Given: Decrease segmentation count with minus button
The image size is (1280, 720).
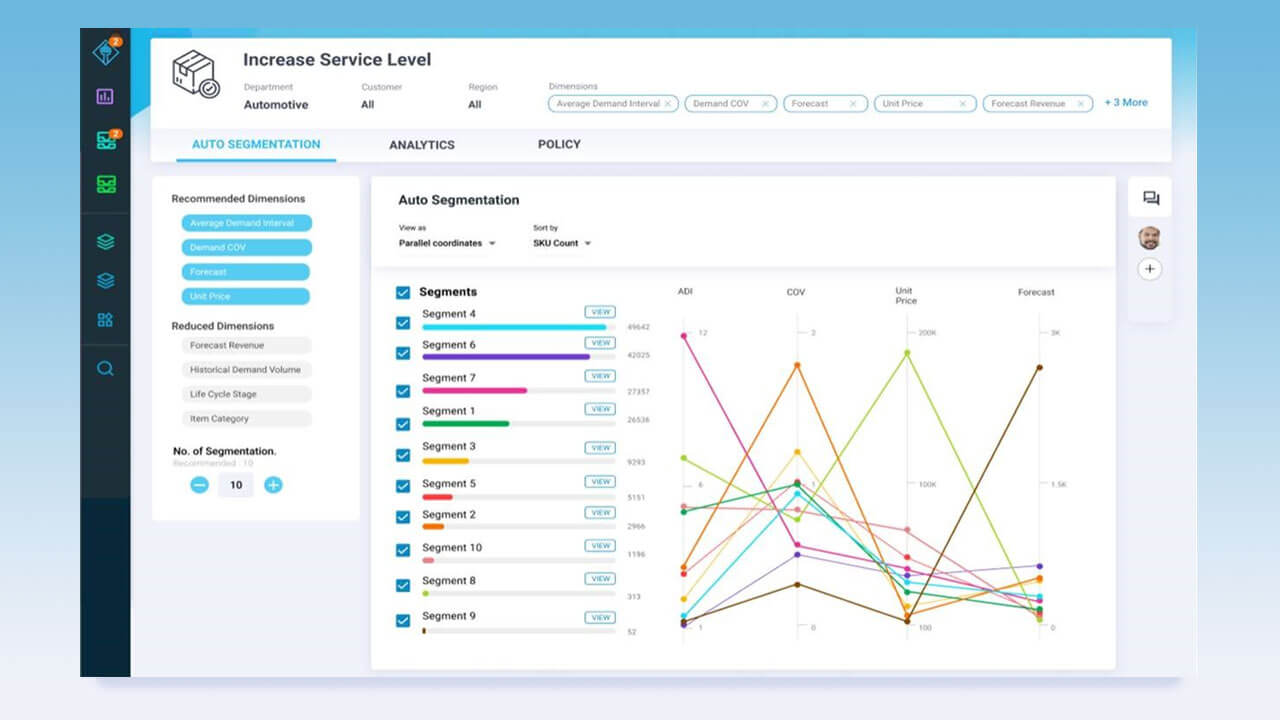Looking at the screenshot, I should (x=199, y=485).
